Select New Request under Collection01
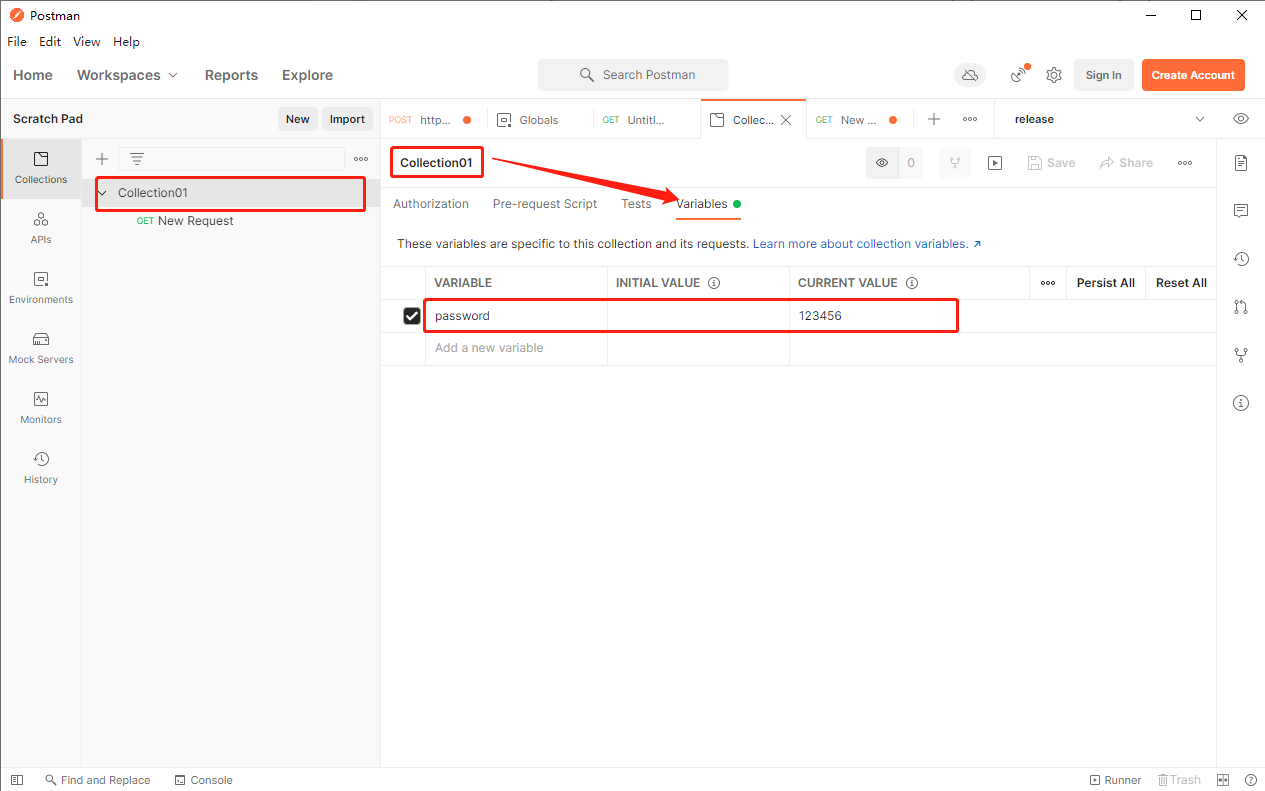1265x791 pixels. click(195, 221)
